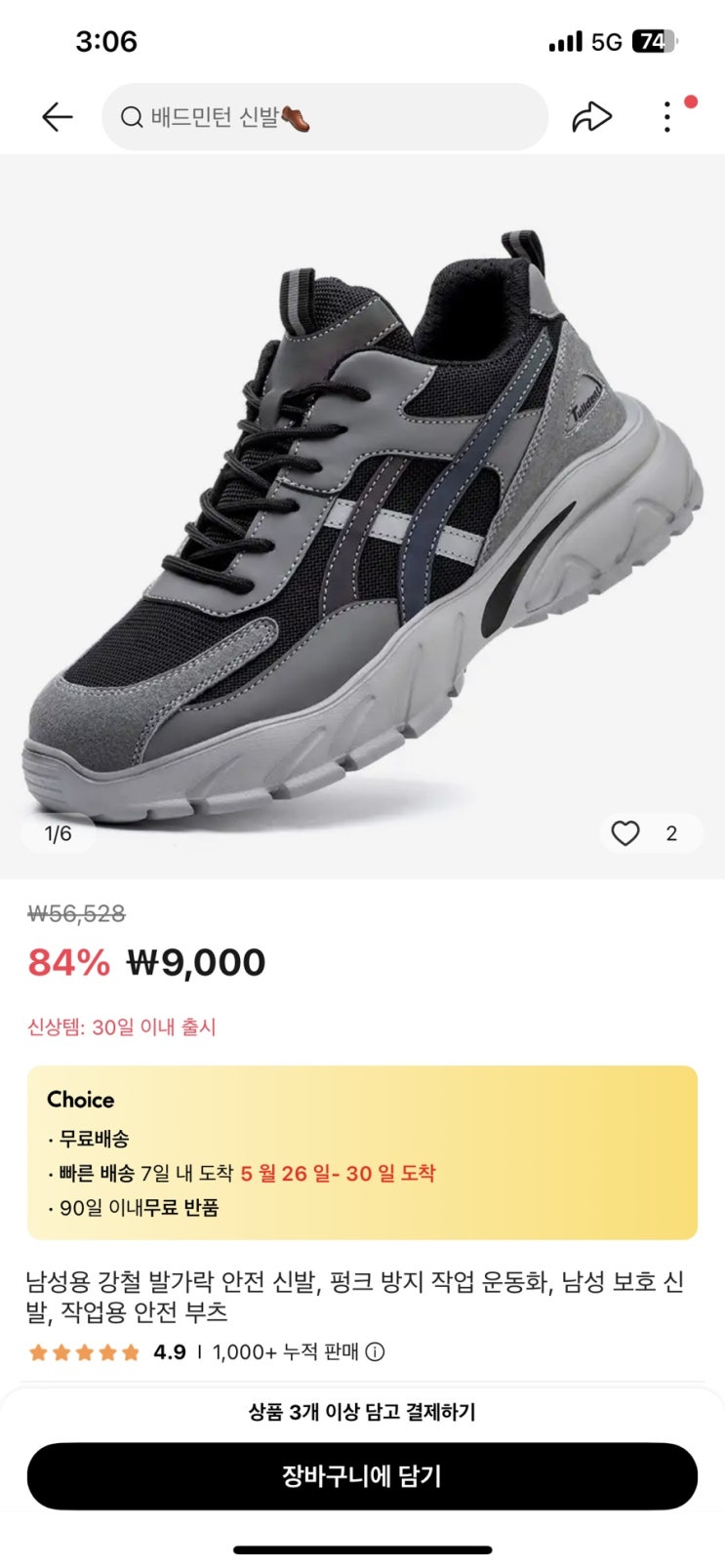
Task: Tap the gray safety shoe product image
Action: 362,516
